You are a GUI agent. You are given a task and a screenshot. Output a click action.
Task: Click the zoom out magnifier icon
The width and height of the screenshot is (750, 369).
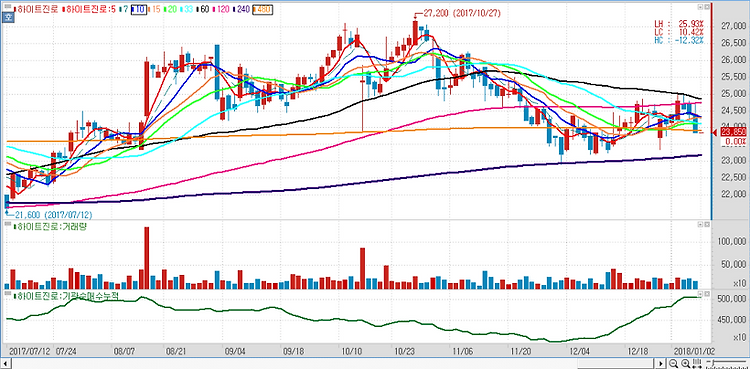pos(673,364)
